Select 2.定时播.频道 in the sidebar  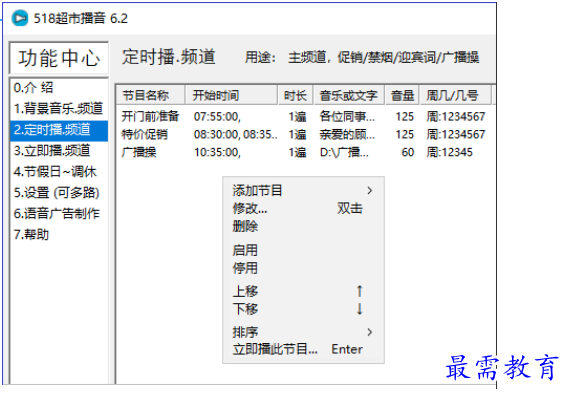(59, 130)
